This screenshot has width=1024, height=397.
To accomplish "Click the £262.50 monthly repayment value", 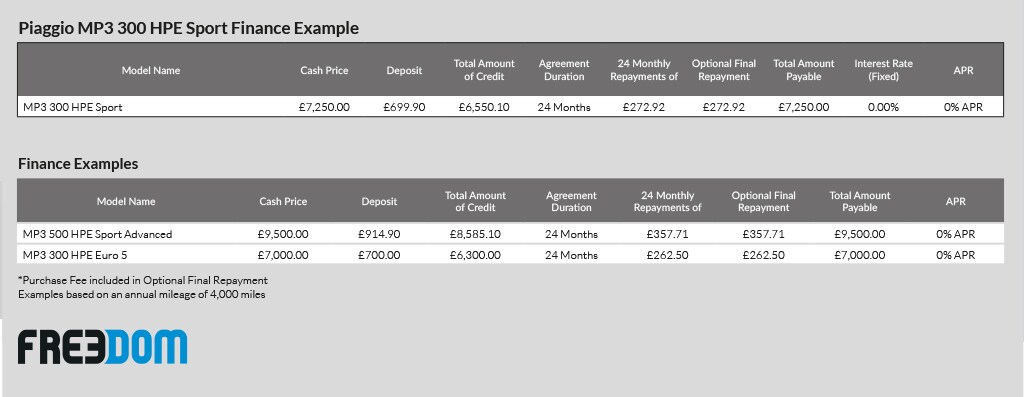I will 667,255.
